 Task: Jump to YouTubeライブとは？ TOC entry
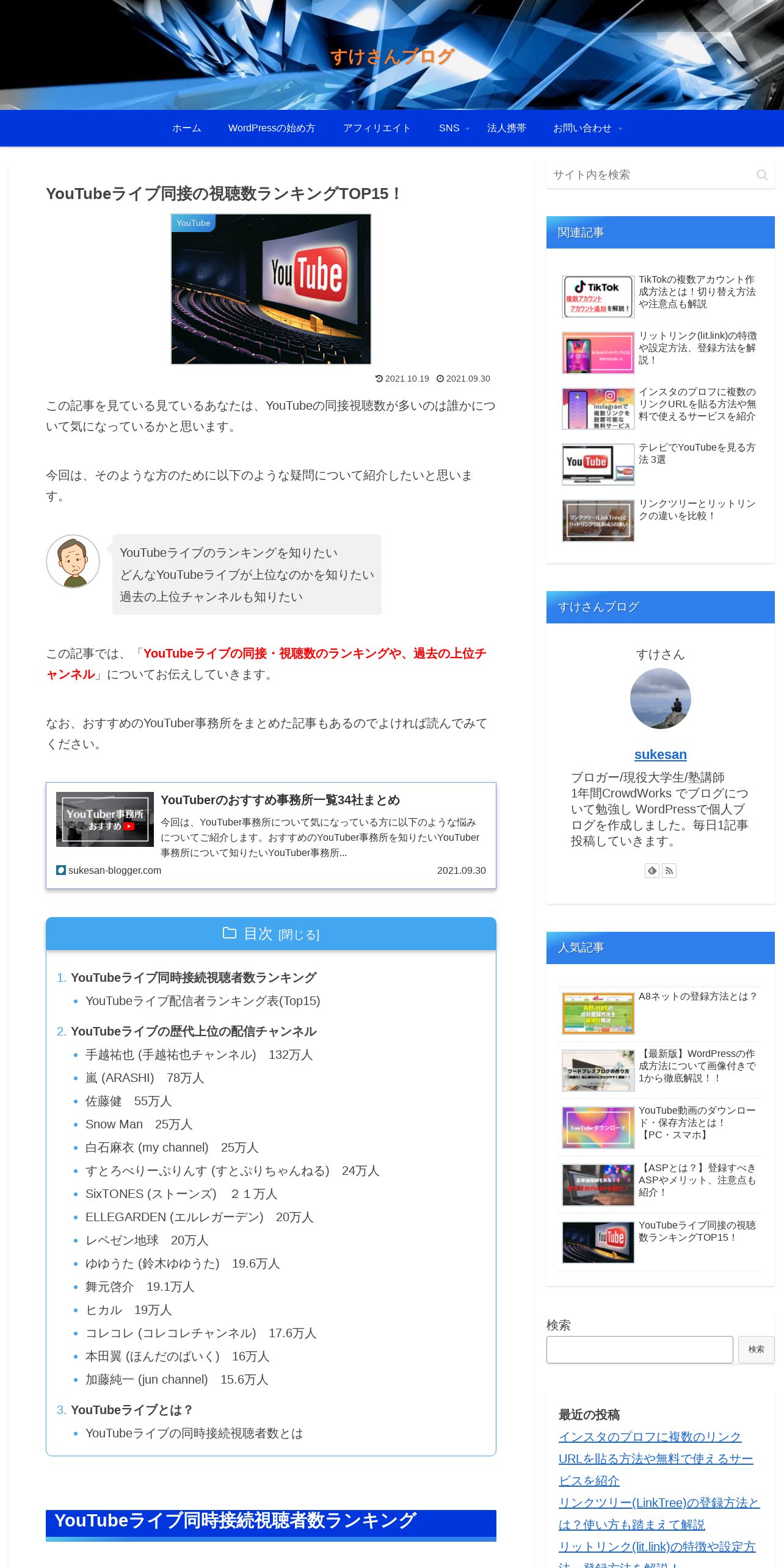(132, 1410)
